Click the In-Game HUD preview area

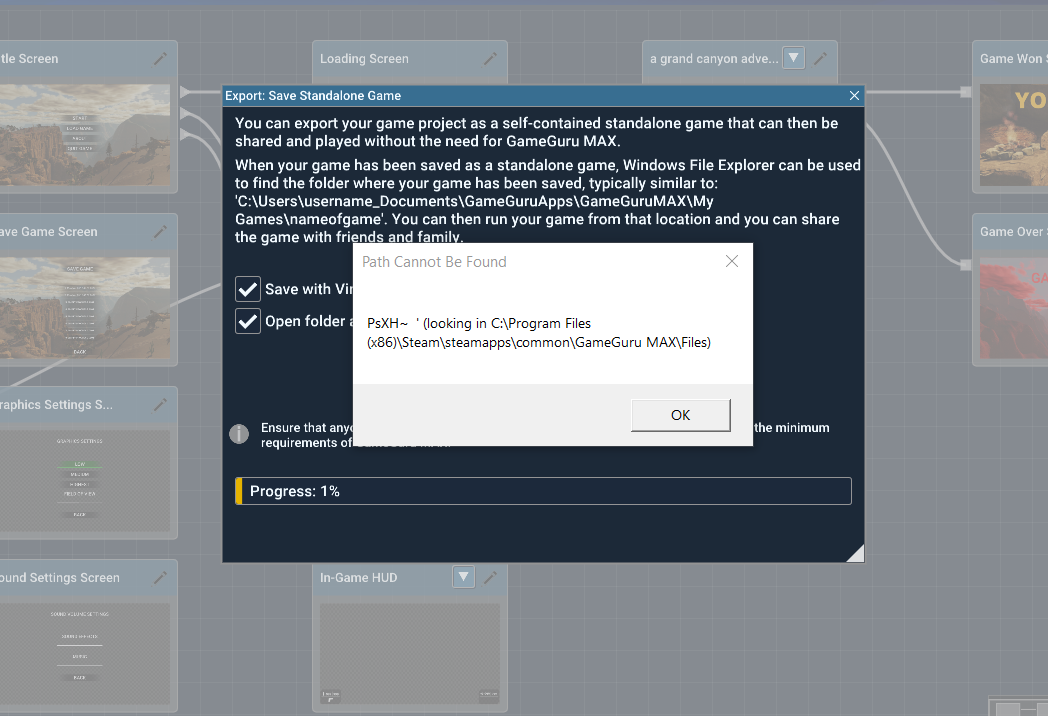click(409, 650)
